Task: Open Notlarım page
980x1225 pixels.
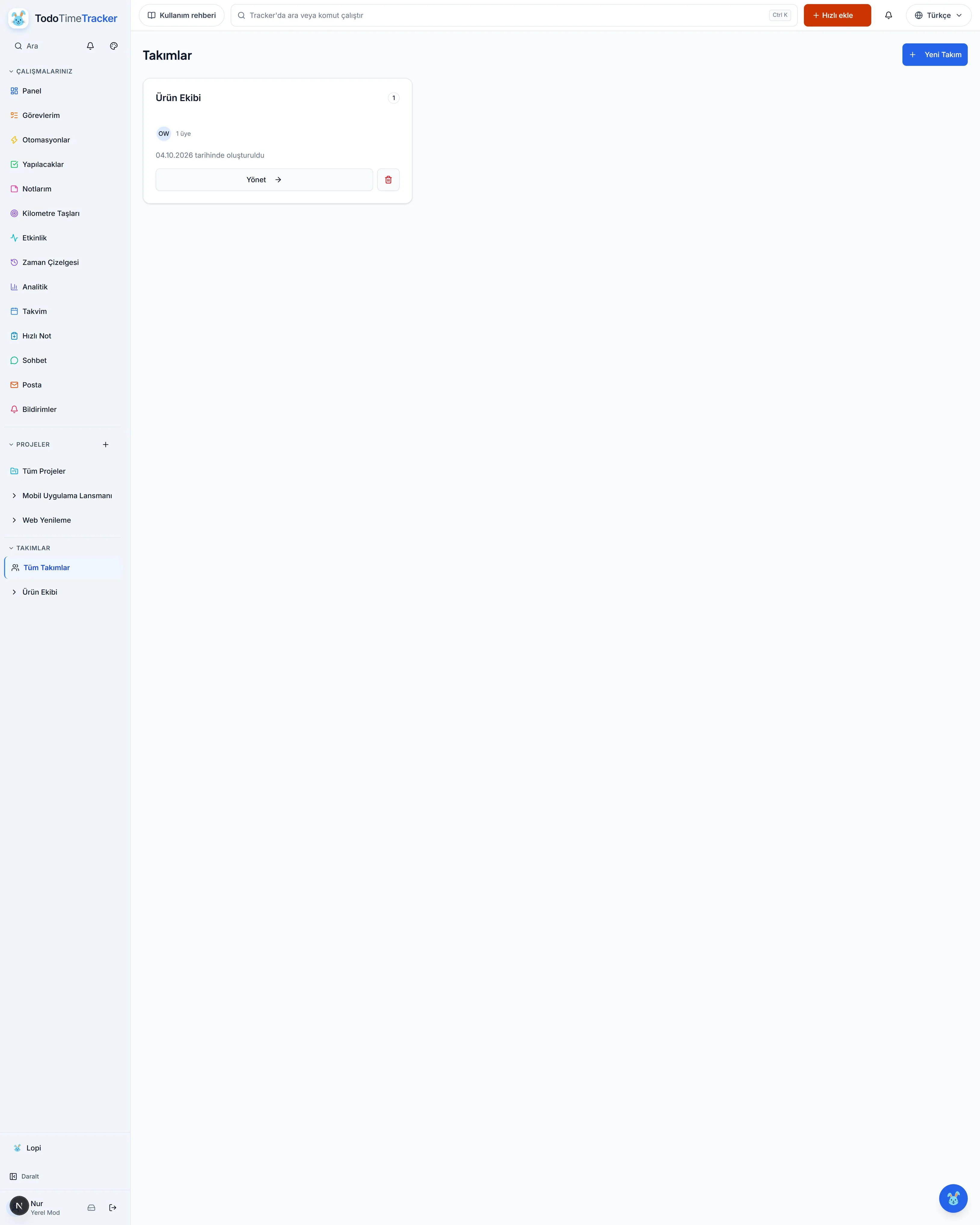Action: 63,189
